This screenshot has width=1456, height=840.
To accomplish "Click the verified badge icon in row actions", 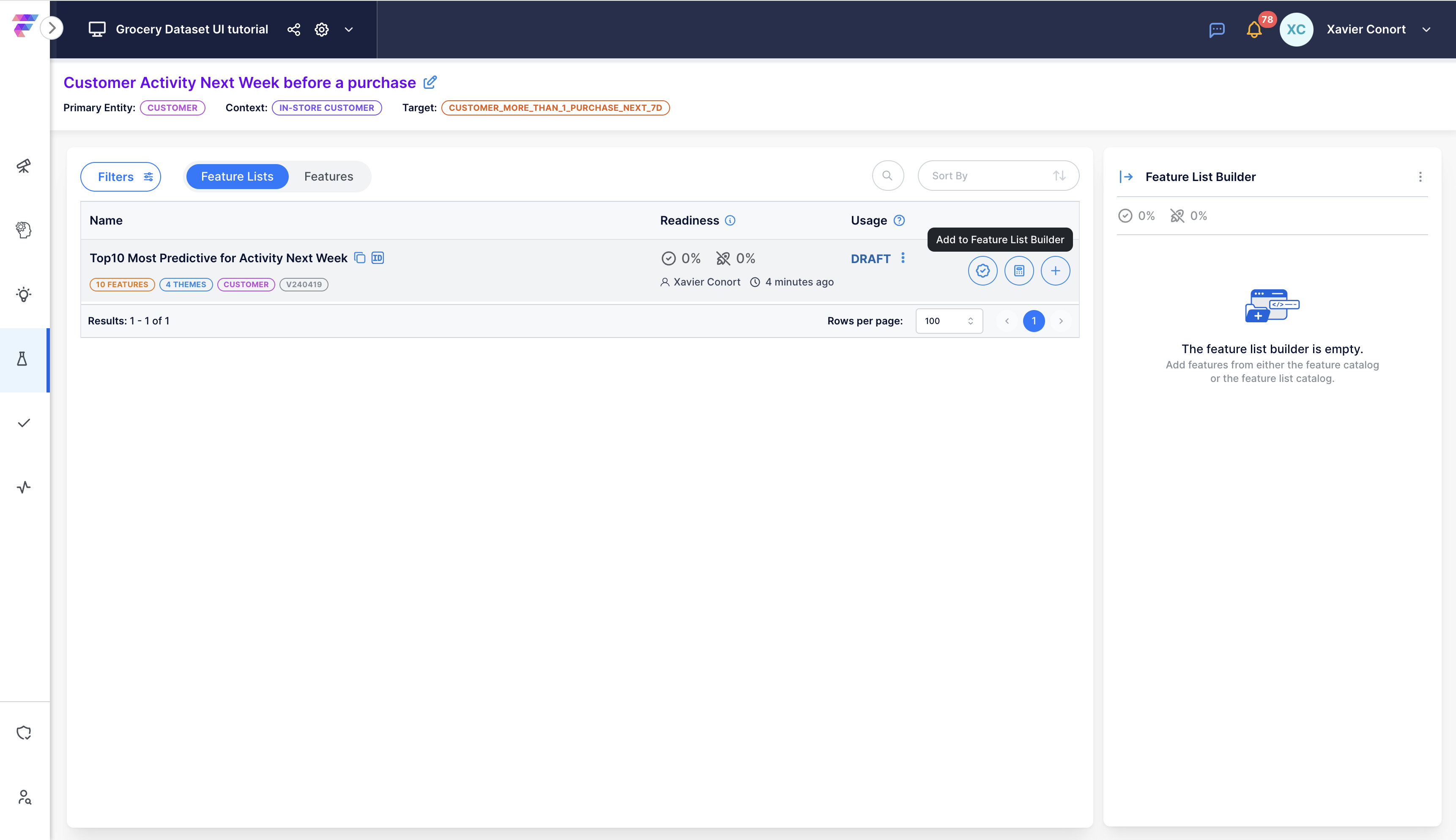I will coord(983,271).
